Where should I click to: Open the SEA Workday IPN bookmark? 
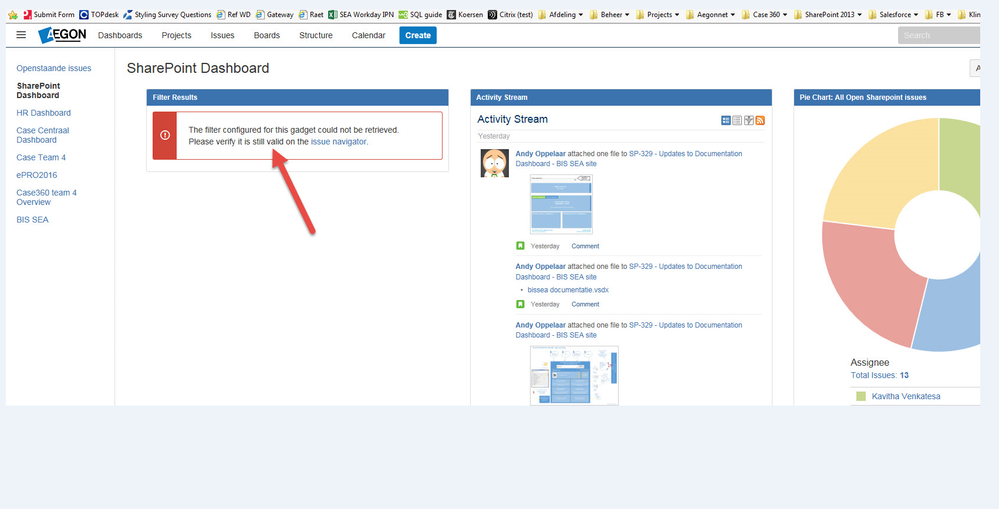[361, 15]
